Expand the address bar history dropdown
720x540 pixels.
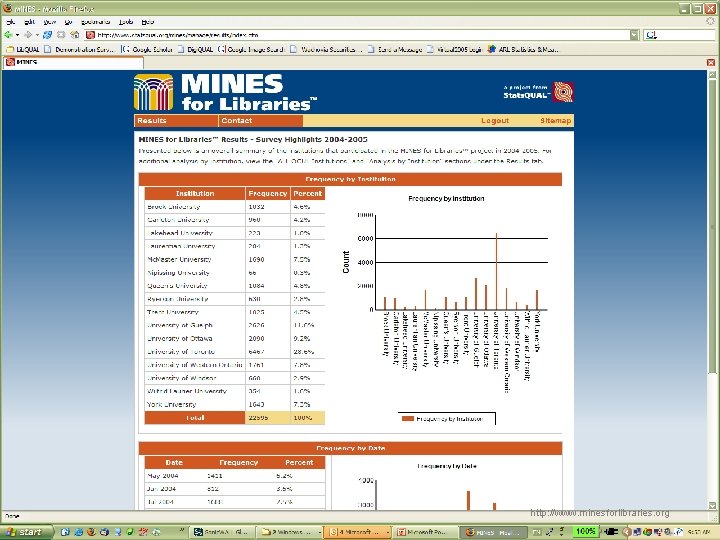click(635, 35)
